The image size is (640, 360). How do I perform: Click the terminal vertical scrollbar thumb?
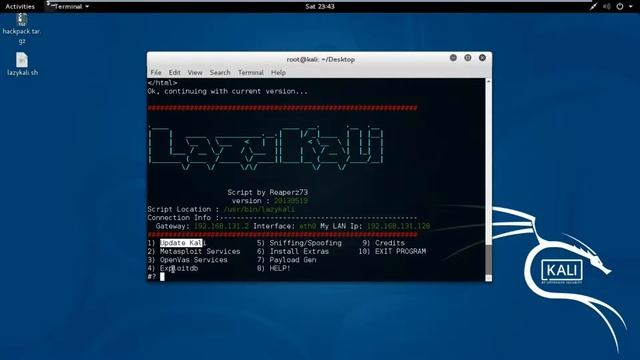[488, 260]
